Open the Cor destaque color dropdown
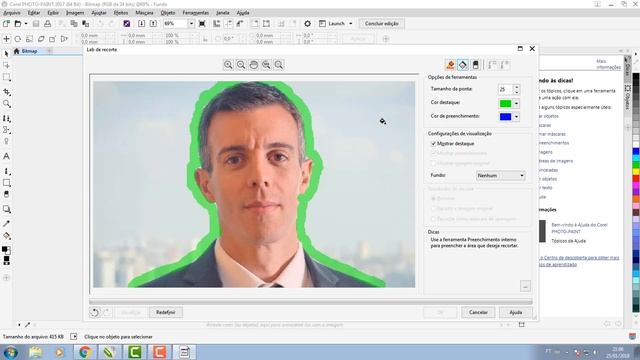The image size is (640, 360). coord(516,104)
